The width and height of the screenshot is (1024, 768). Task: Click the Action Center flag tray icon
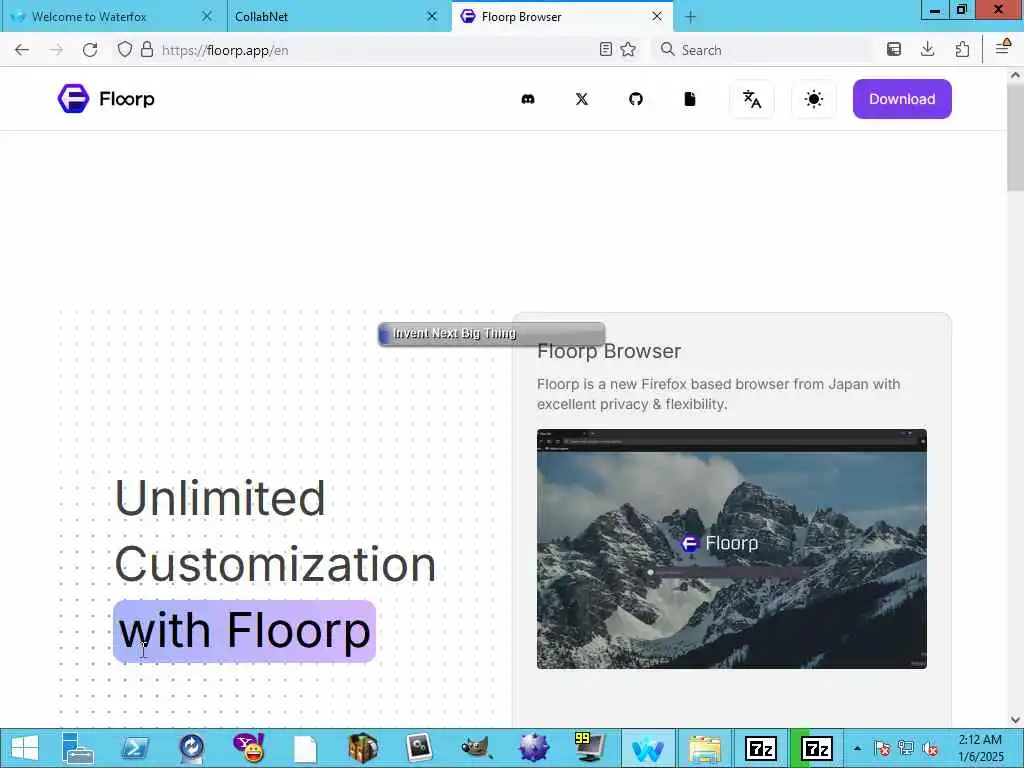coord(881,748)
